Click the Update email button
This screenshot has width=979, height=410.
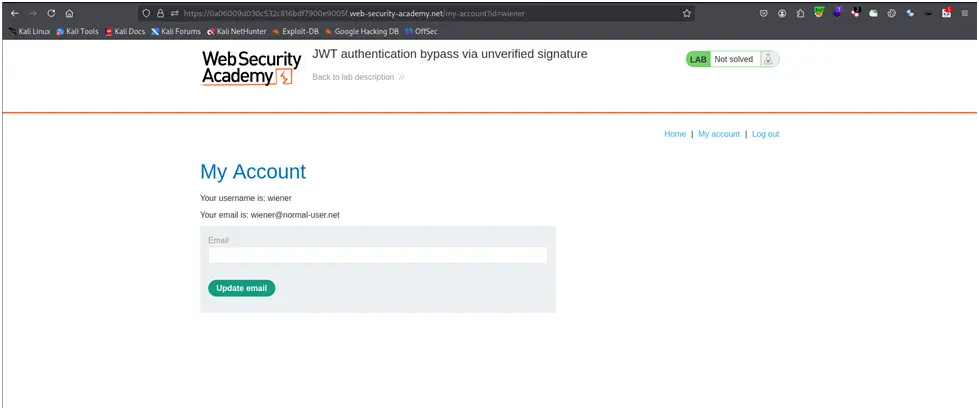(x=241, y=288)
